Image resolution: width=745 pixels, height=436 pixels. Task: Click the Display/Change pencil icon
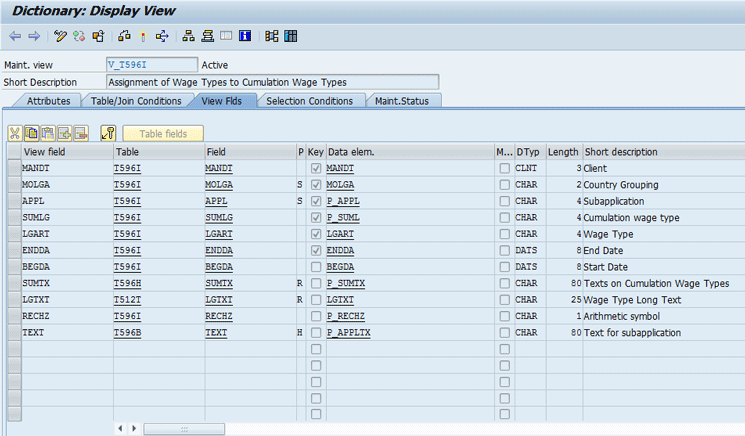tap(61, 37)
